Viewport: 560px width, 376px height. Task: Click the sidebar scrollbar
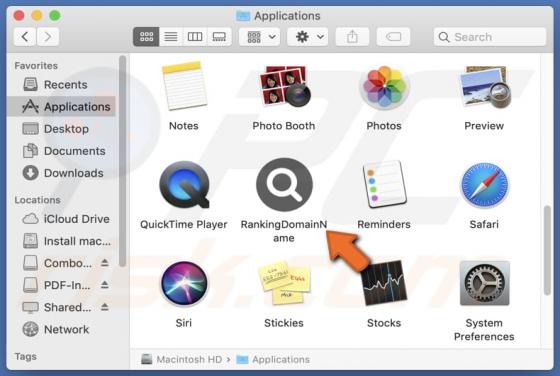122,161
